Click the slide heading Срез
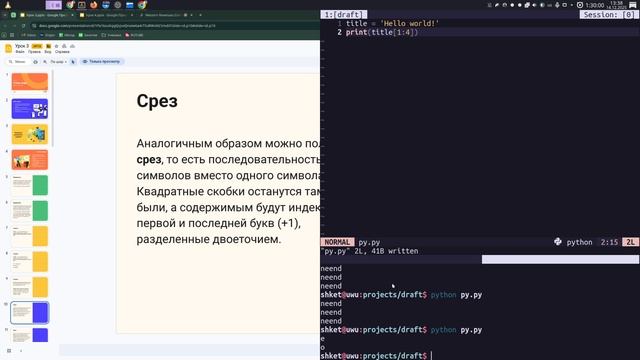This screenshot has width=640, height=360. click(x=157, y=101)
